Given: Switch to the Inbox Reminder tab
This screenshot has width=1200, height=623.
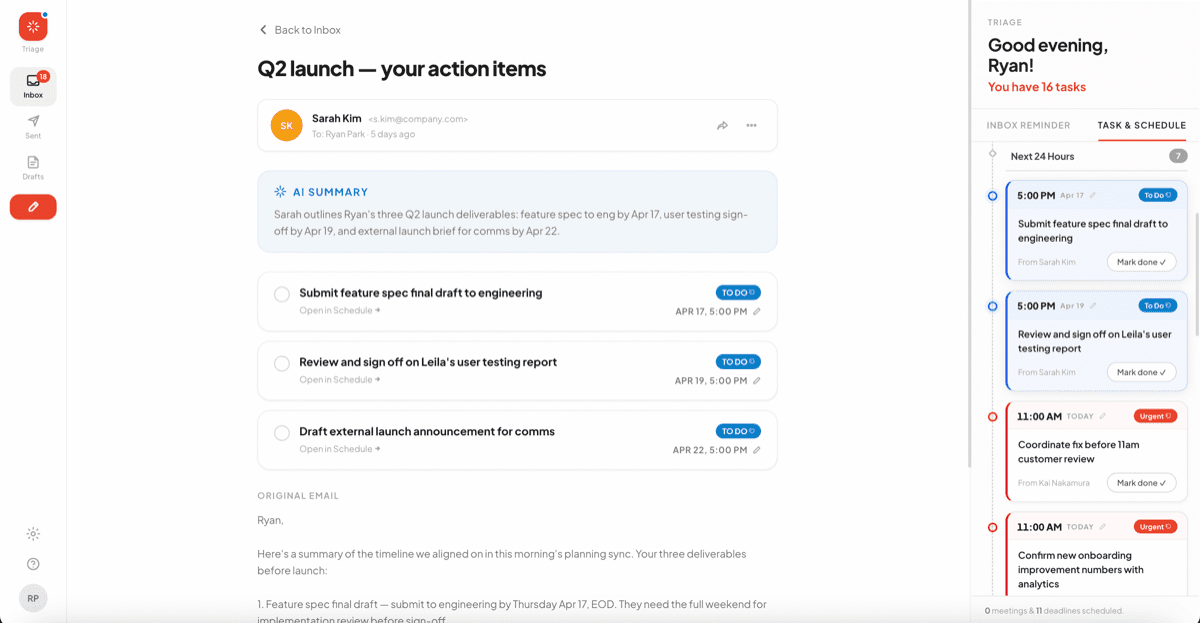Looking at the screenshot, I should pos(1028,126).
